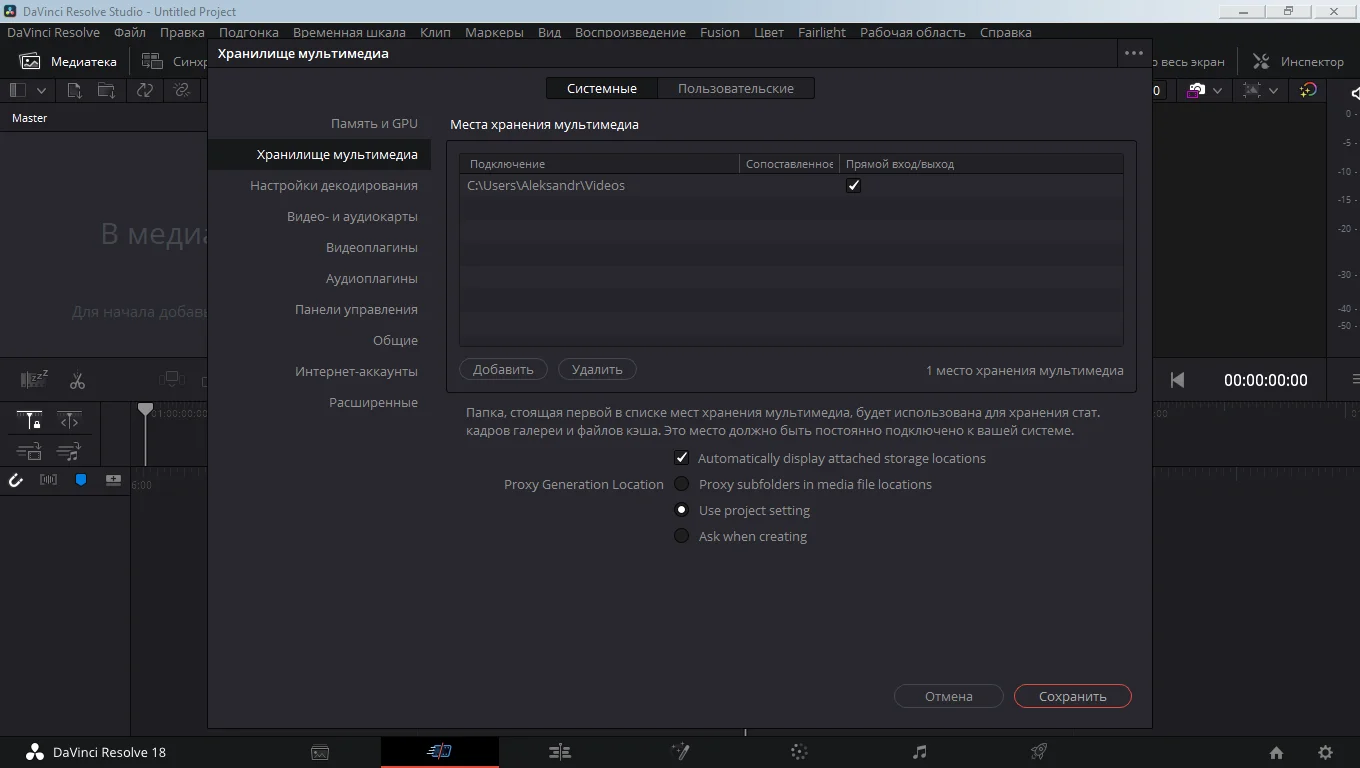Viewport: 1360px width, 768px height.
Task: Expand the camera overlay dropdown arrow
Action: pos(1217,90)
